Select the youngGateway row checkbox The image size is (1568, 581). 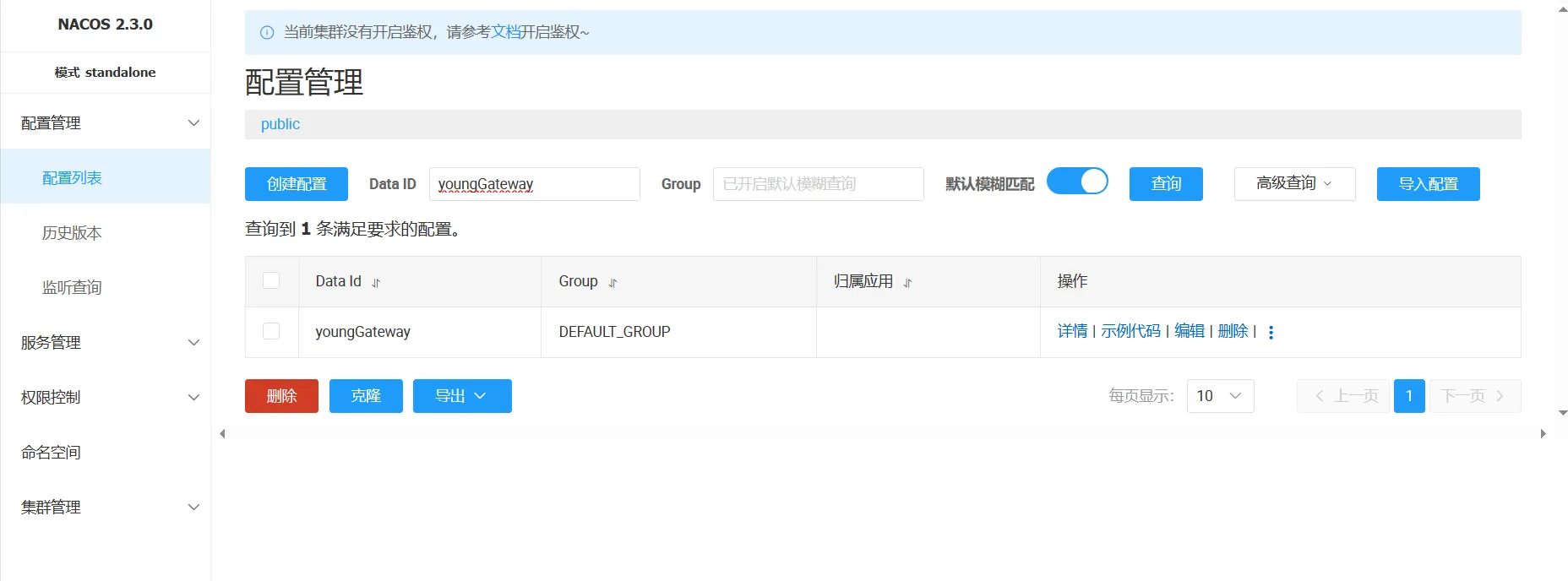[271, 331]
